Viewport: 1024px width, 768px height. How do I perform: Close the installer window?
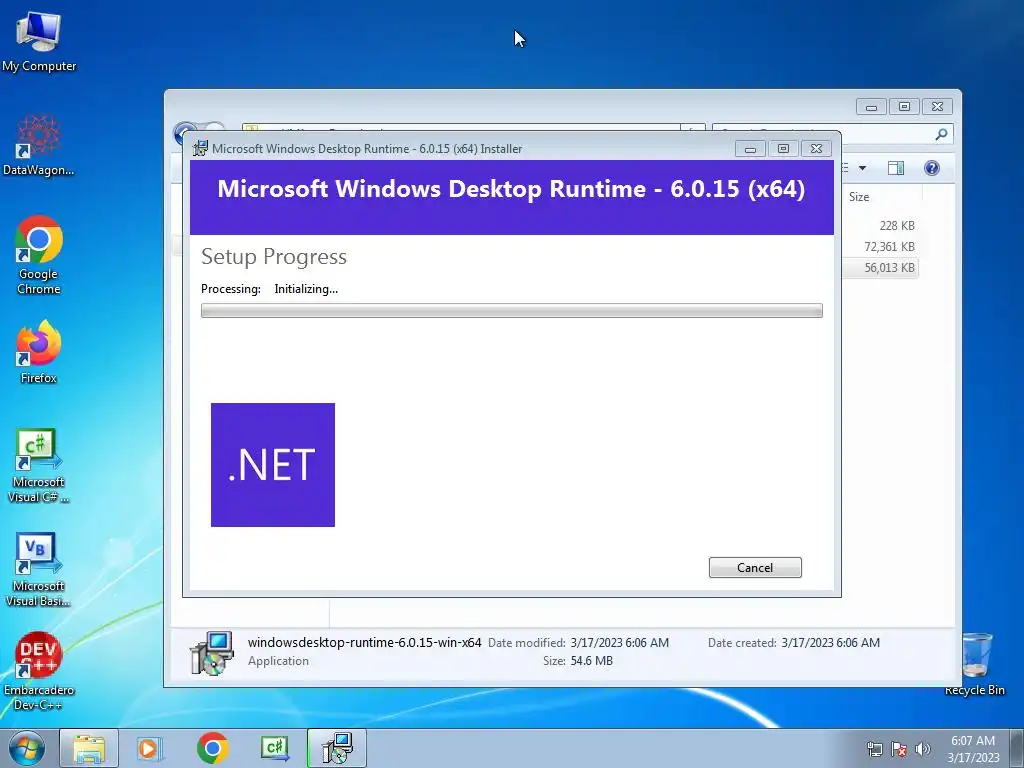pos(816,149)
